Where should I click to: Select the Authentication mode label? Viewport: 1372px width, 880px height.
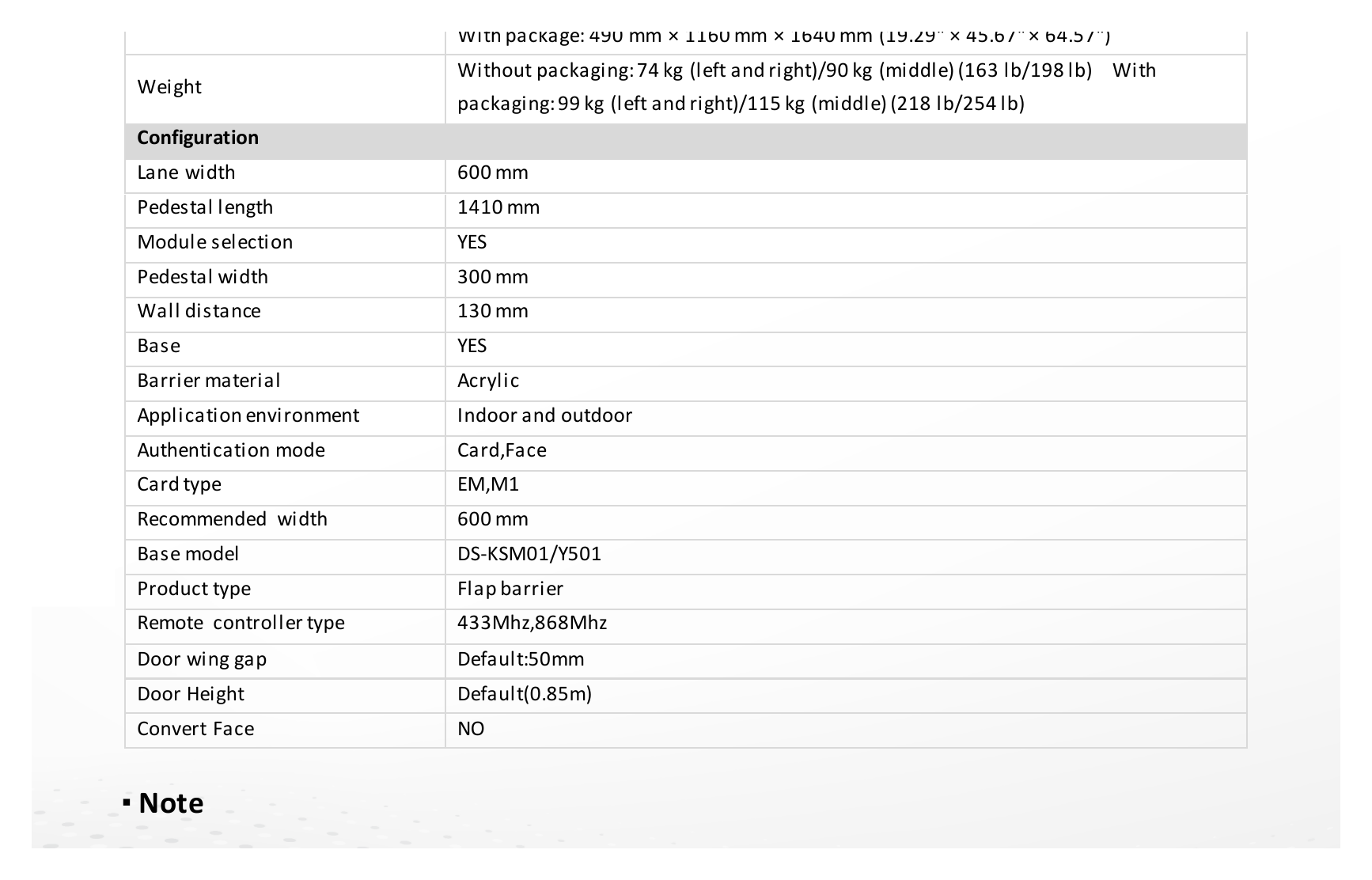coord(231,450)
